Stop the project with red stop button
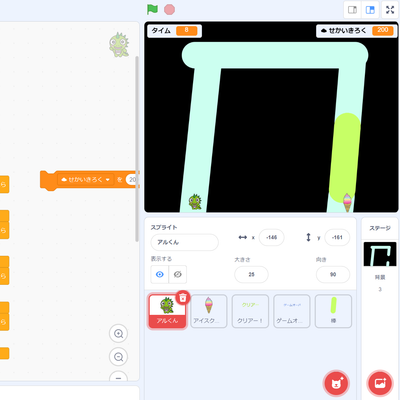400x400 pixels. [169, 9]
